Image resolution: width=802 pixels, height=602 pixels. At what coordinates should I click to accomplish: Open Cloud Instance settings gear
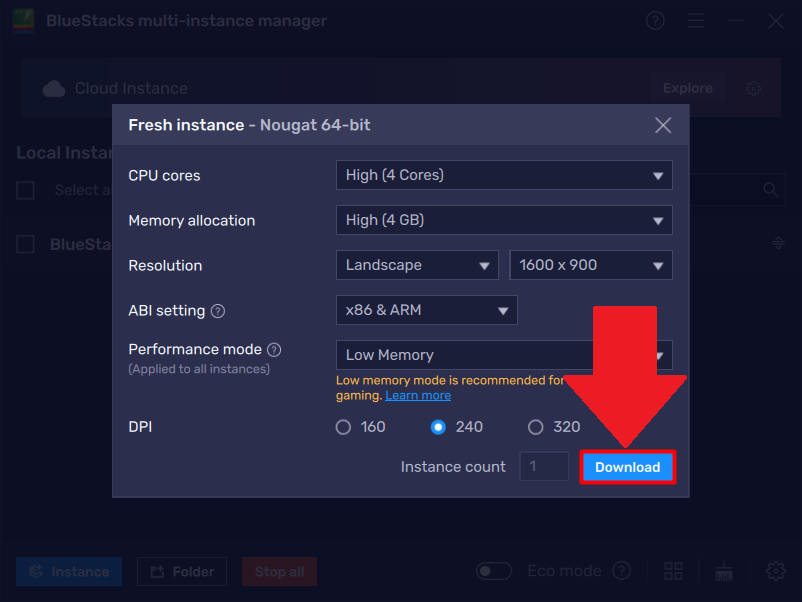coord(753,88)
